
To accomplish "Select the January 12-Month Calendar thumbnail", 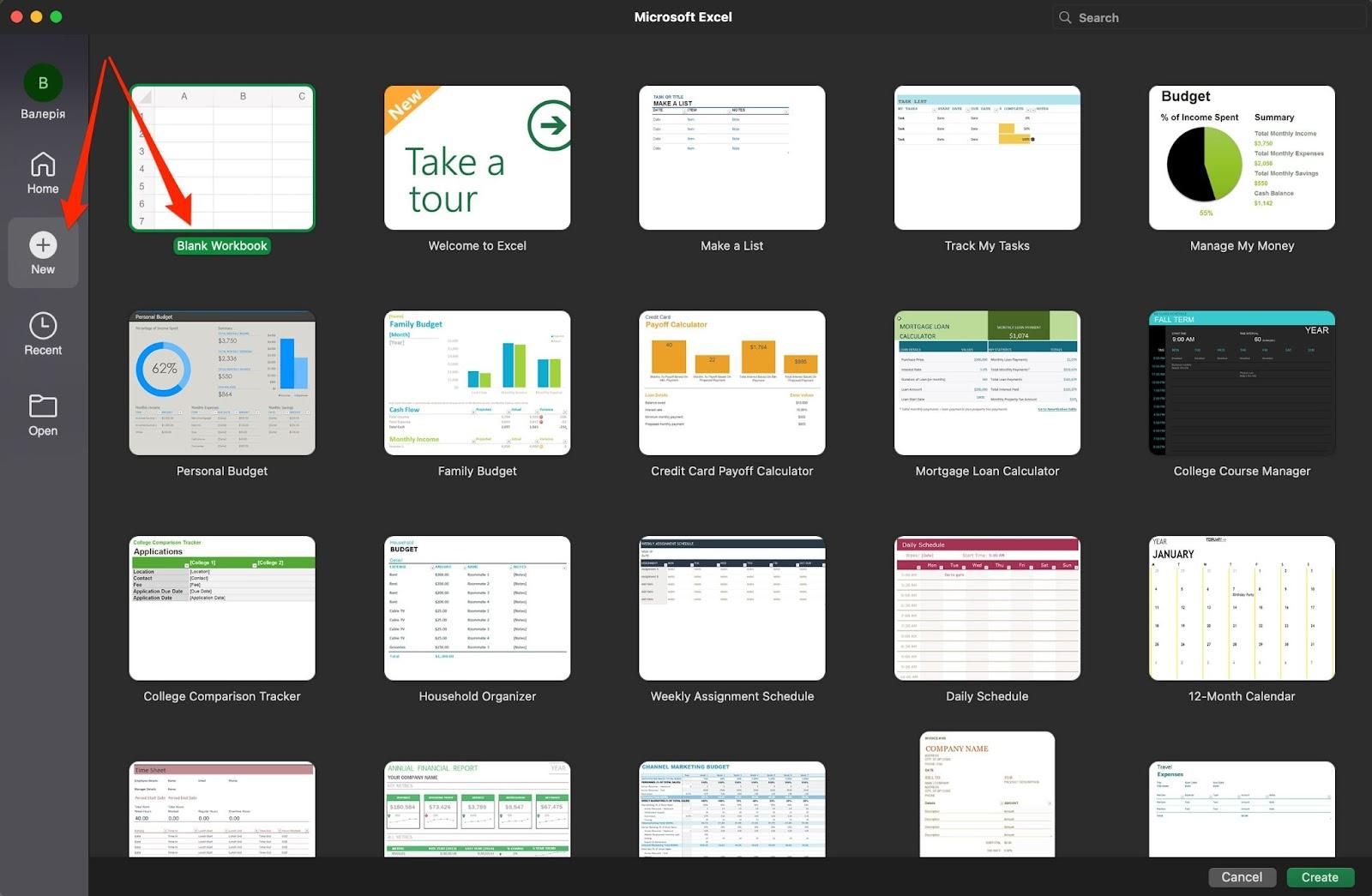I will 1242,609.
